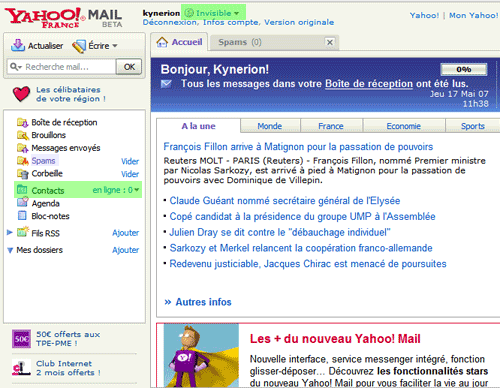Click the Boîte de réception folder icon

point(22,123)
